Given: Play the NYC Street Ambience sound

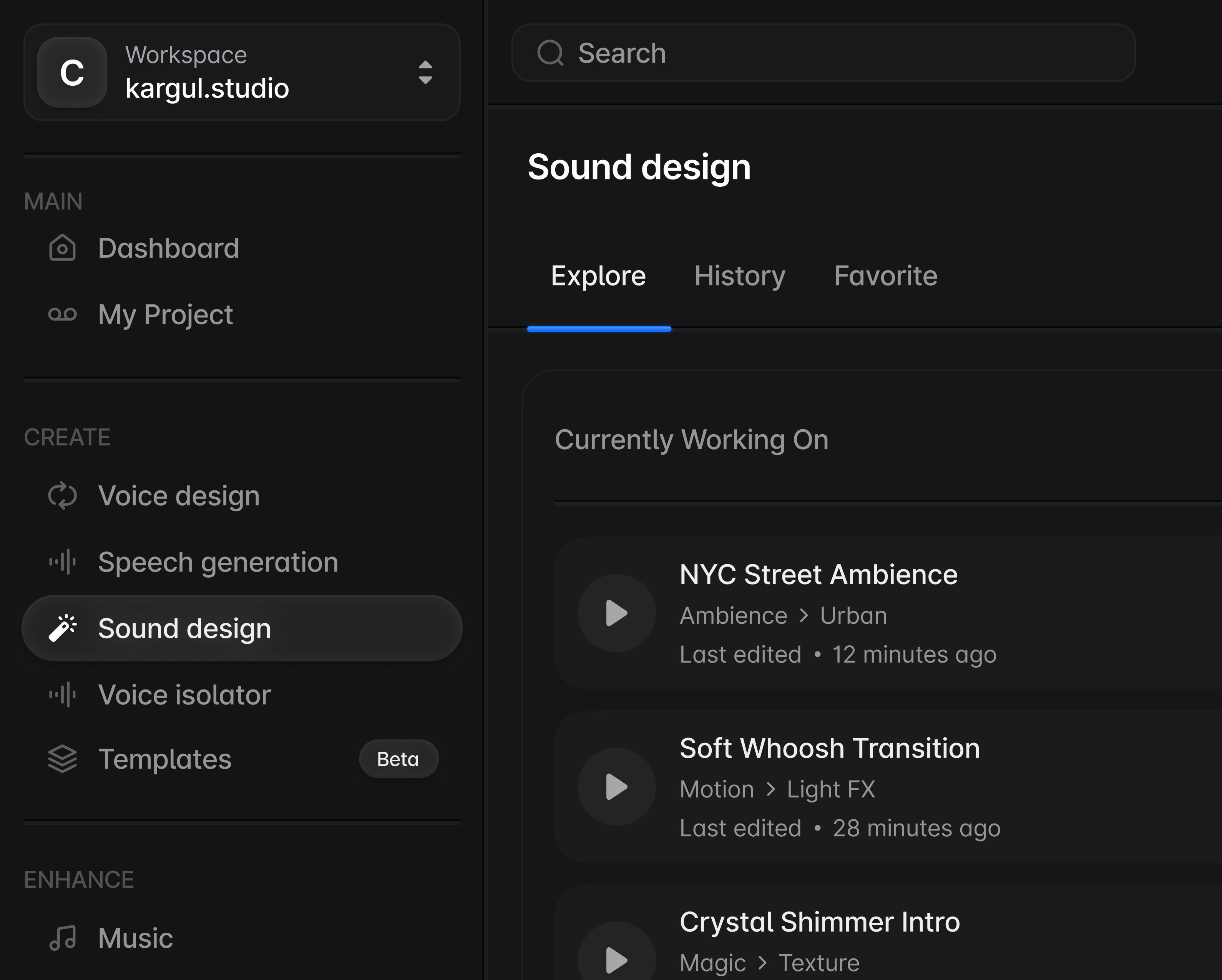Looking at the screenshot, I should pyautogui.click(x=617, y=613).
